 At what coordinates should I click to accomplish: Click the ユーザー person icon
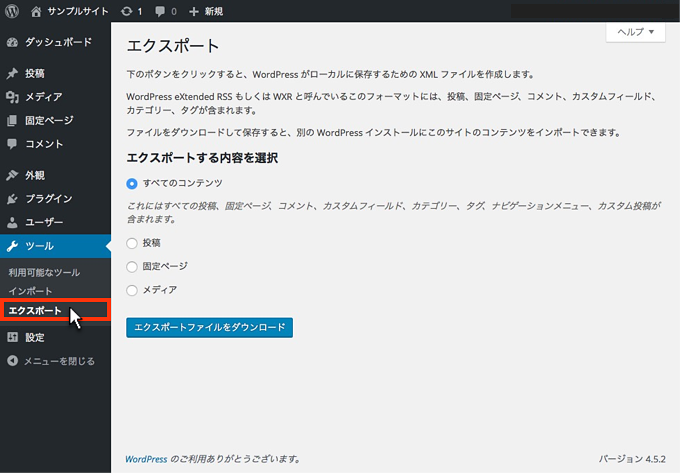point(12,222)
